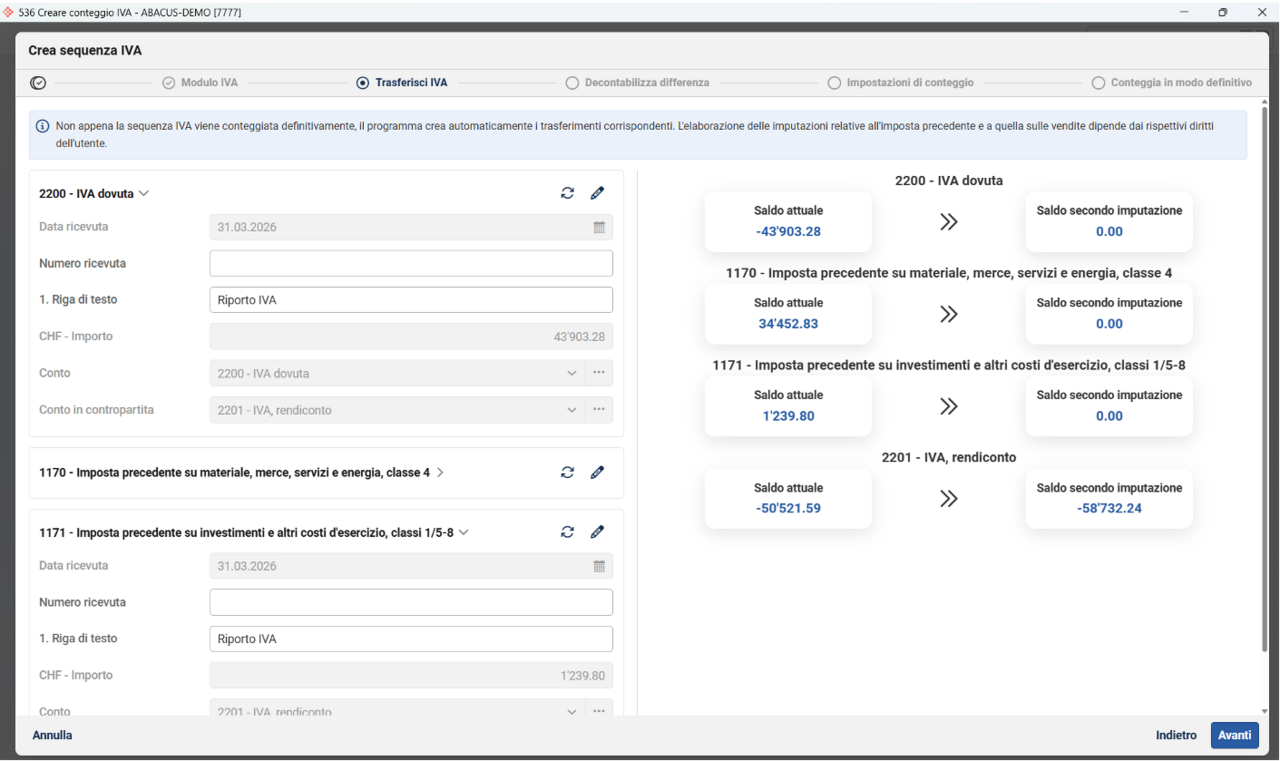
Task: Open calendar picker for 2200 Data ricevuta
Action: (x=599, y=227)
